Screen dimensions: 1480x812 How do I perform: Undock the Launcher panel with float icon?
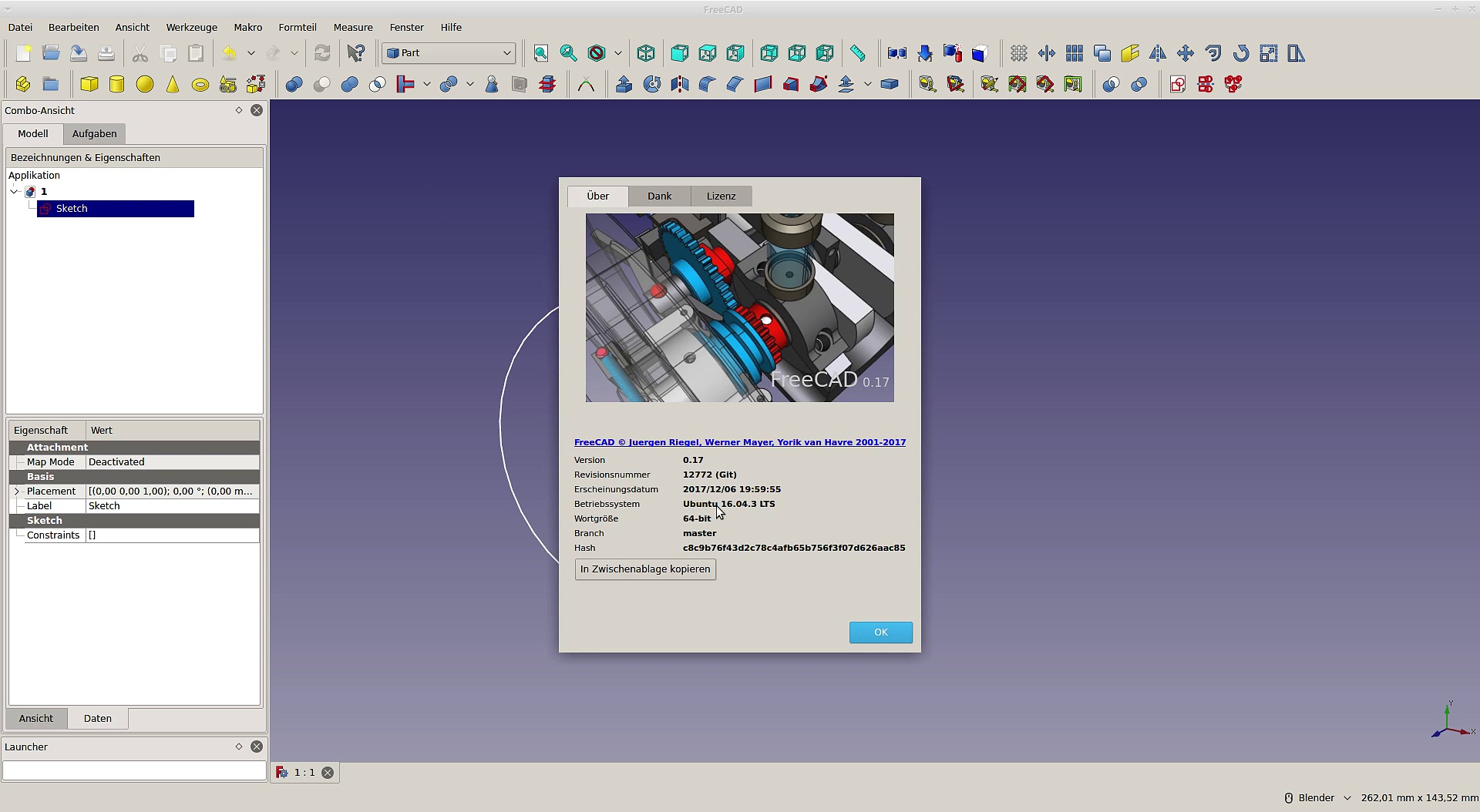click(239, 747)
